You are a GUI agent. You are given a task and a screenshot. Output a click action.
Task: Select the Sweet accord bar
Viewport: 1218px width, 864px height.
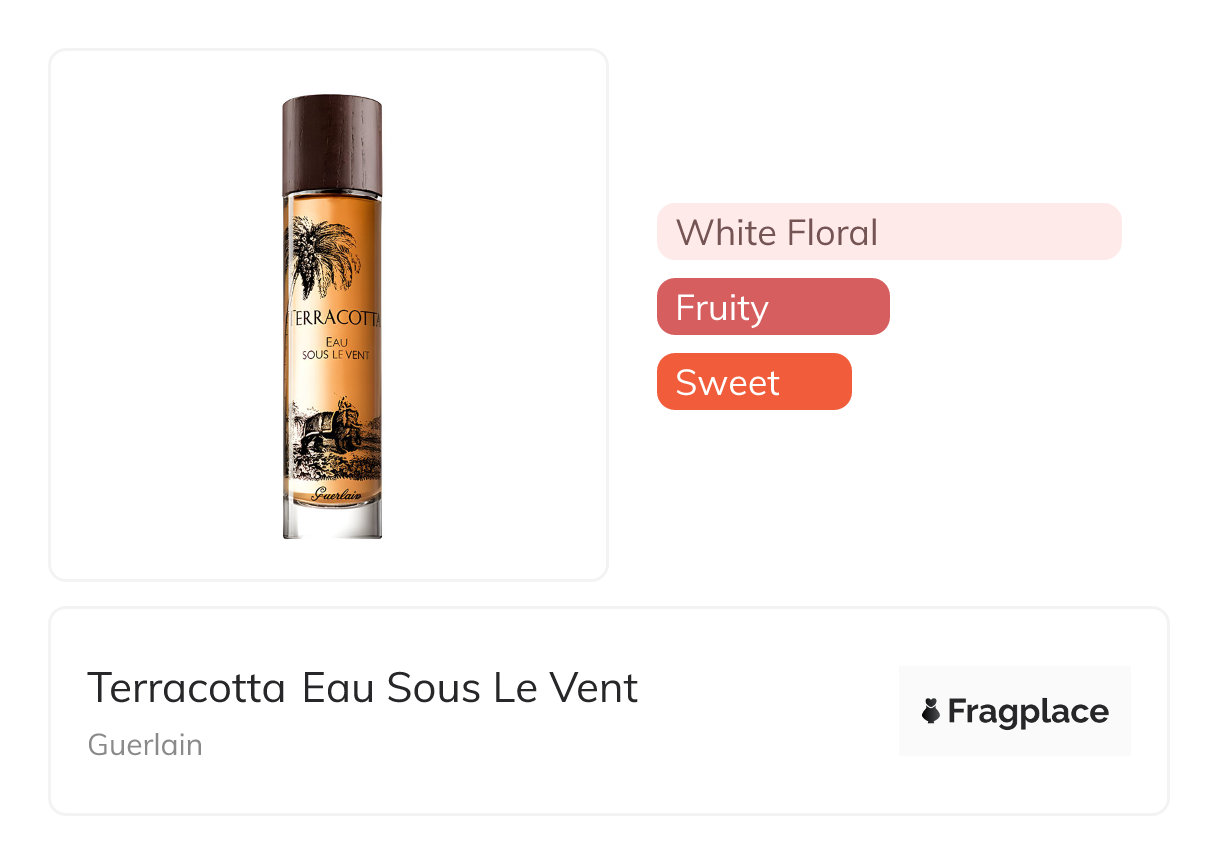[753, 382]
